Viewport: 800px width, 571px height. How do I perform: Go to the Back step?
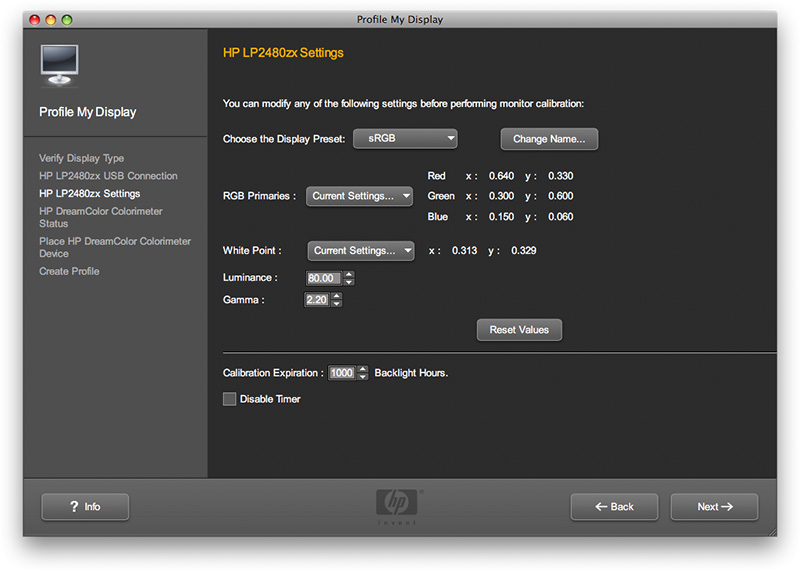click(x=614, y=507)
